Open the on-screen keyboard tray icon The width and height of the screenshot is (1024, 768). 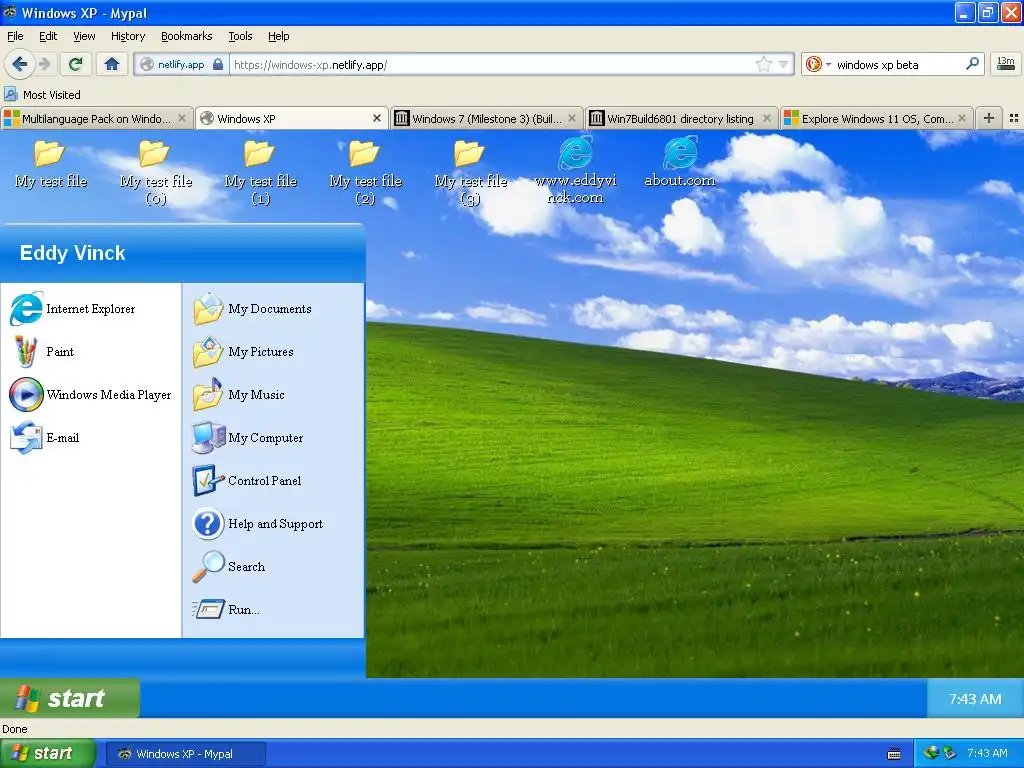(894, 754)
